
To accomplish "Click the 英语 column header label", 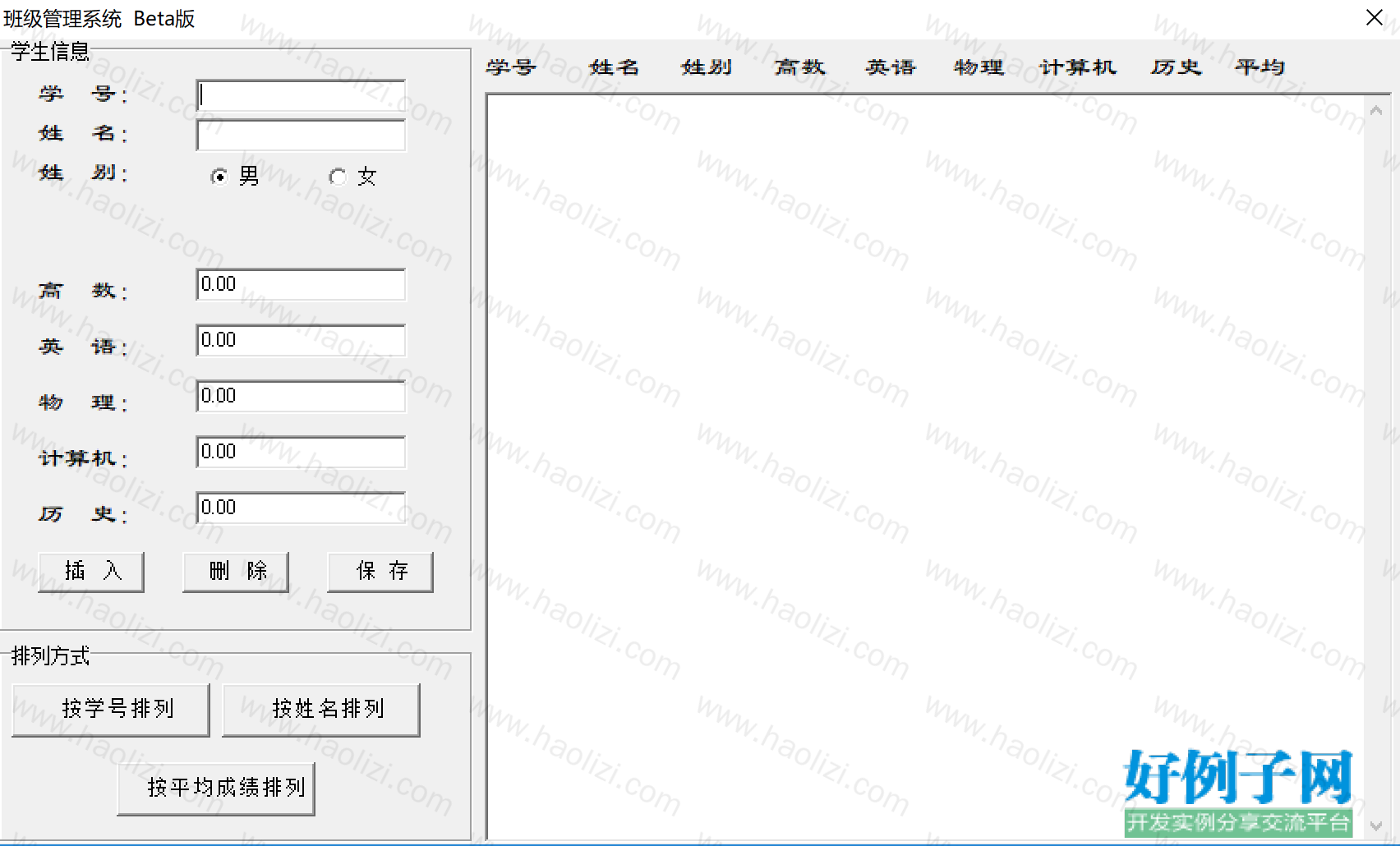I will click(891, 67).
